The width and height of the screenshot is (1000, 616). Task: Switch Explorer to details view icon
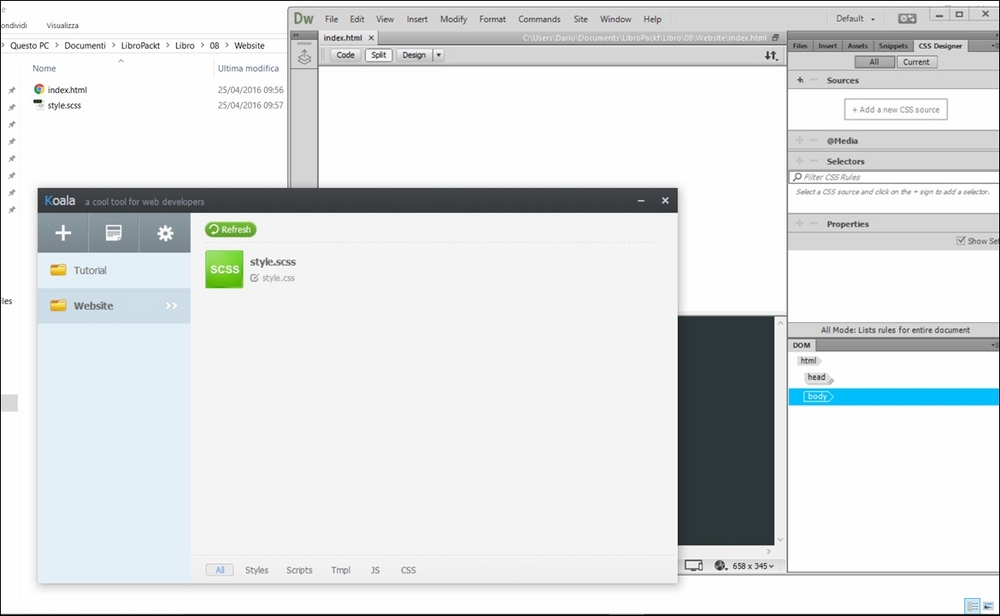click(972, 606)
